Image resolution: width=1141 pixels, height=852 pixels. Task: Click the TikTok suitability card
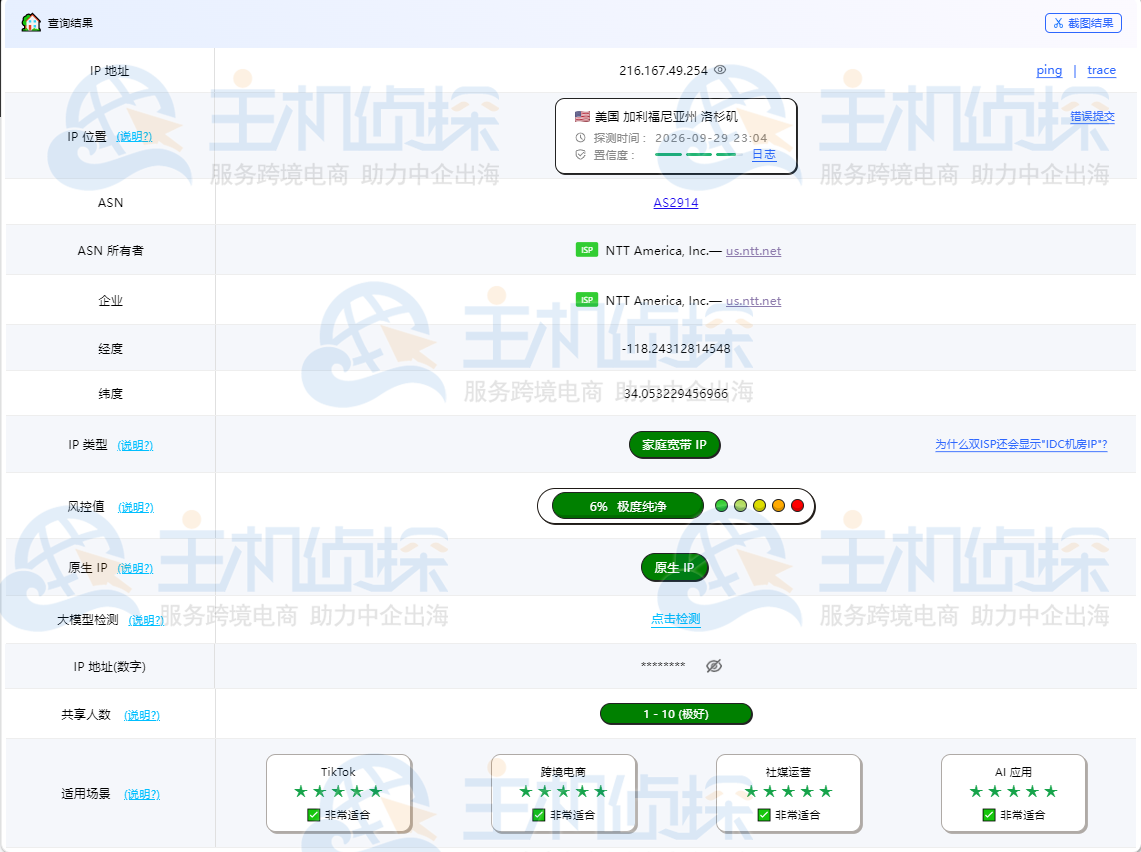point(338,793)
